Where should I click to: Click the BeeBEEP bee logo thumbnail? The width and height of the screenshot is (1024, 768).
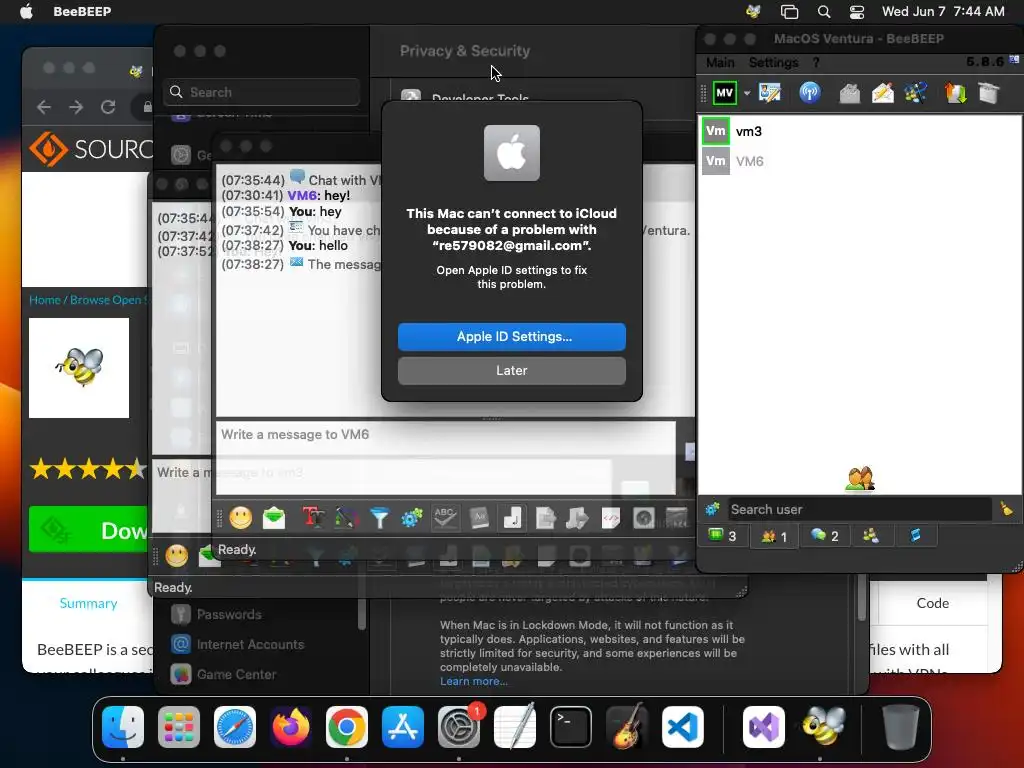79,368
